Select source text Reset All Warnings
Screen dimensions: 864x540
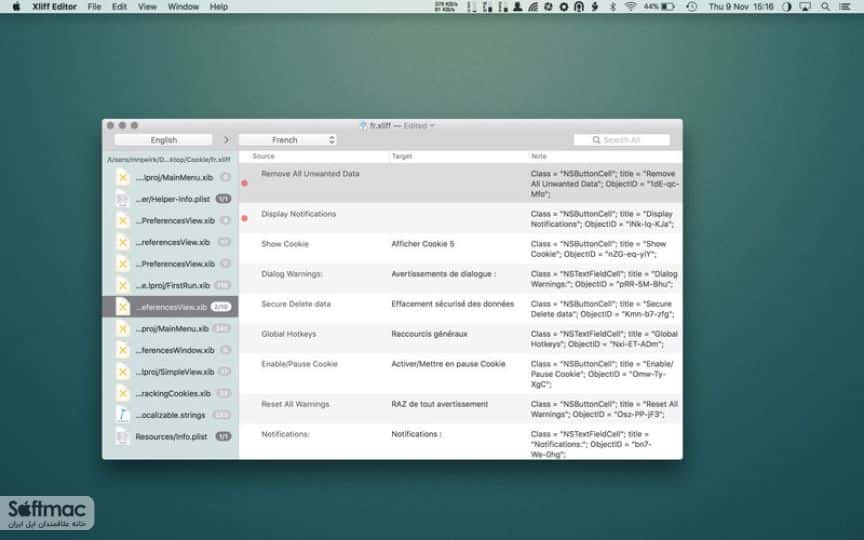pos(295,404)
